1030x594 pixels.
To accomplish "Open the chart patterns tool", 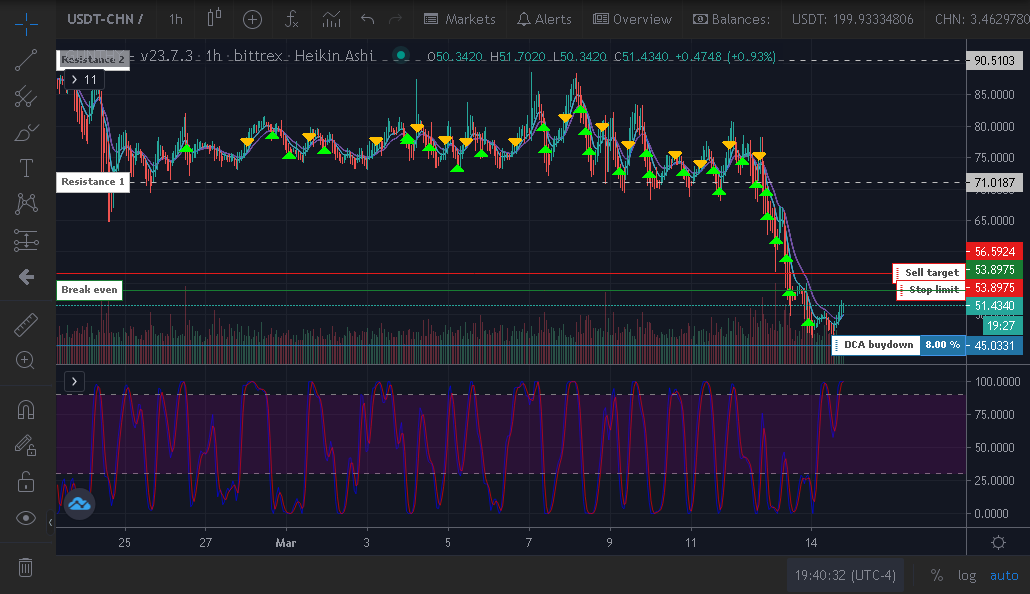I will tap(26, 204).
